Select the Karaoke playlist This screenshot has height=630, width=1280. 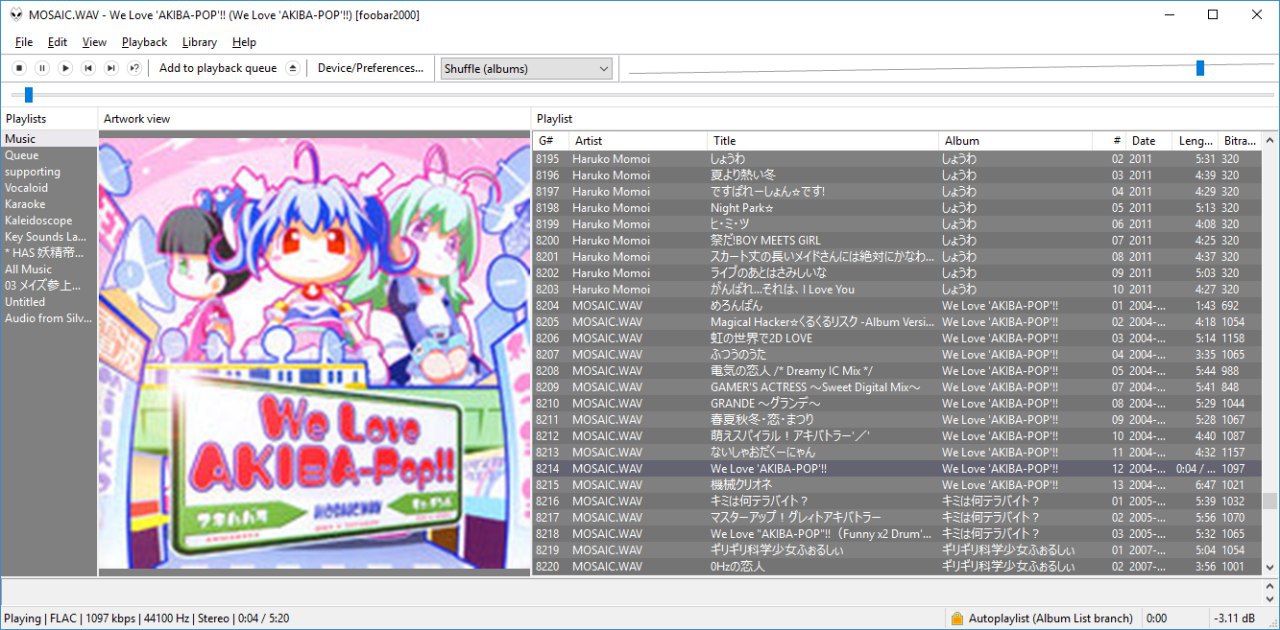[x=49, y=204]
